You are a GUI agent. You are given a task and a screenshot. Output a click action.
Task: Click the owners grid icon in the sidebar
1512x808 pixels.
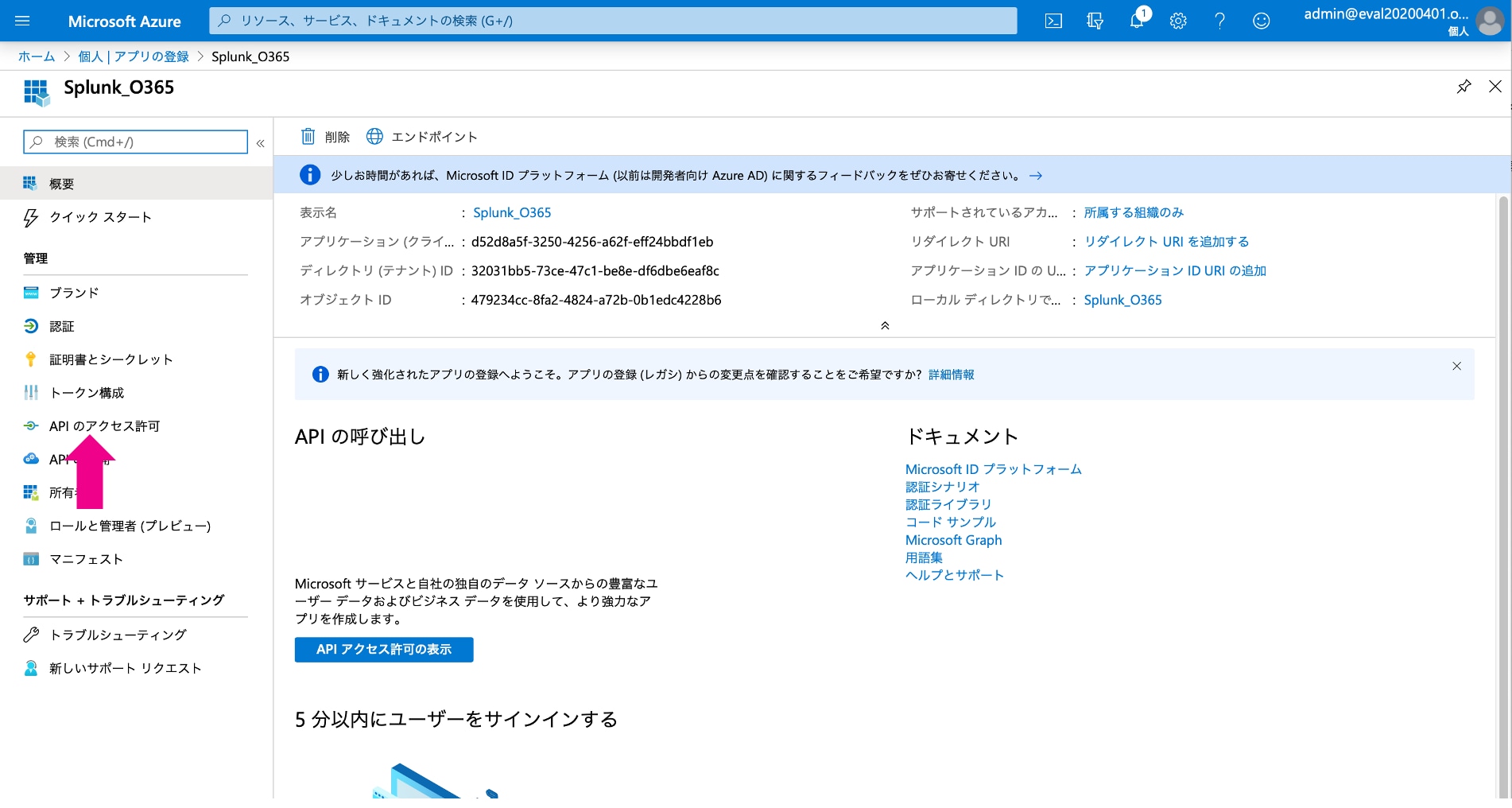click(30, 492)
